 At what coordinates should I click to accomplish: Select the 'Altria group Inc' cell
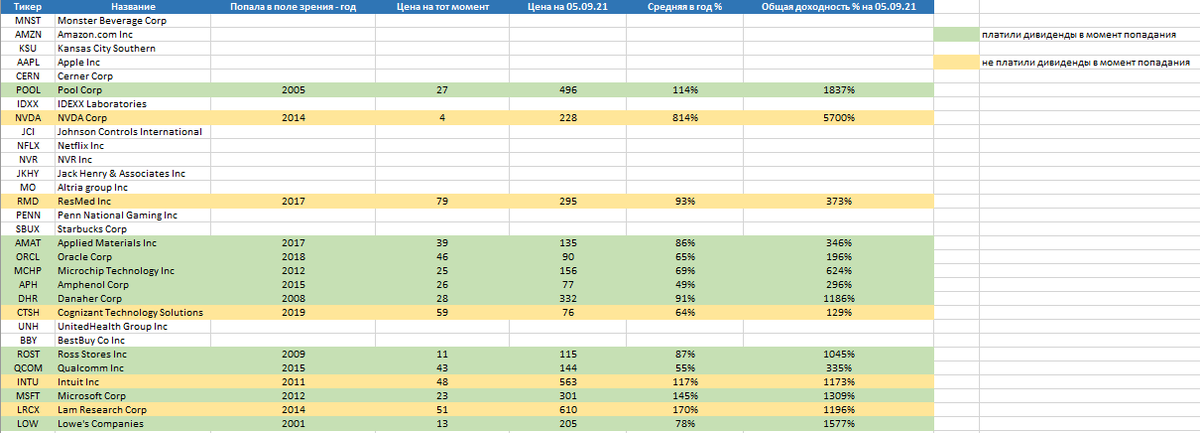tap(133, 188)
